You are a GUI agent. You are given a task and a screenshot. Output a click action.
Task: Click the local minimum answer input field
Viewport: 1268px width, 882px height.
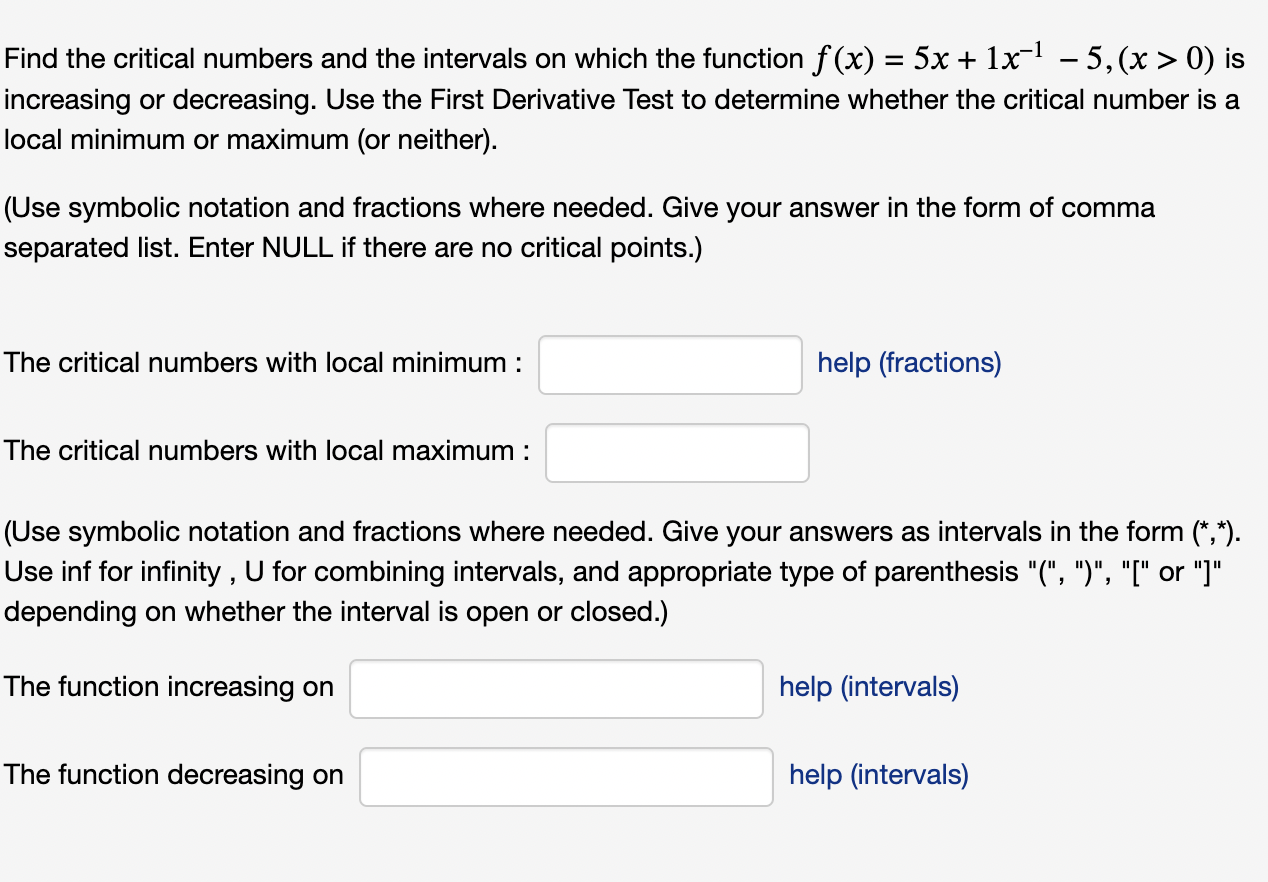tap(670, 365)
